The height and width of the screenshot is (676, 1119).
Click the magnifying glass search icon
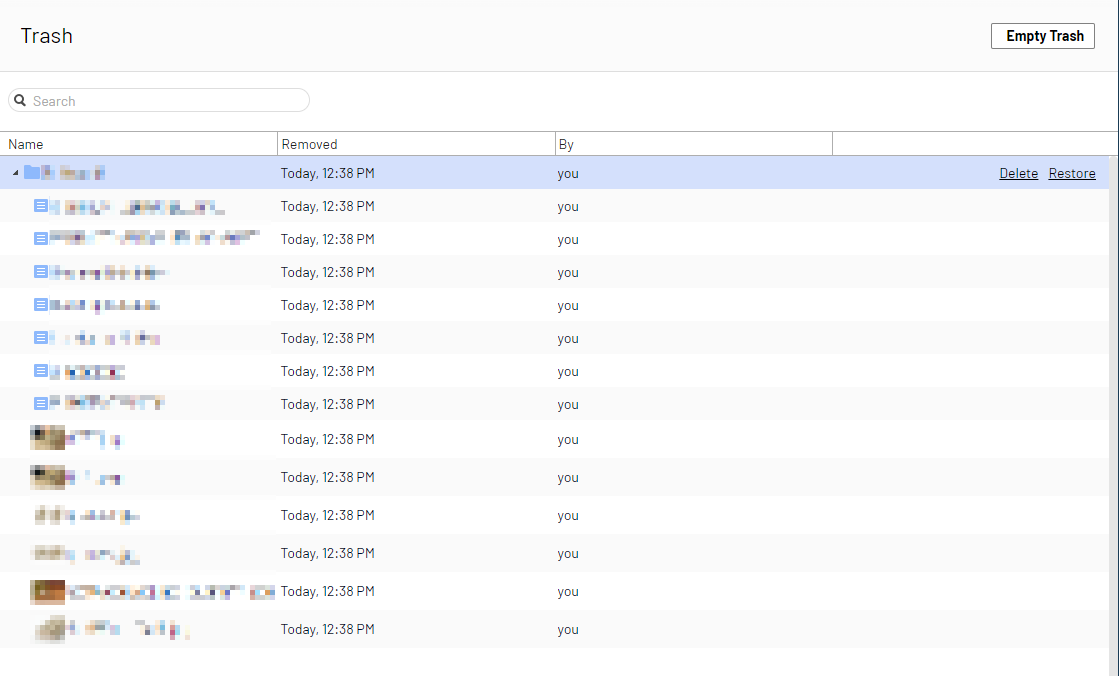click(20, 101)
